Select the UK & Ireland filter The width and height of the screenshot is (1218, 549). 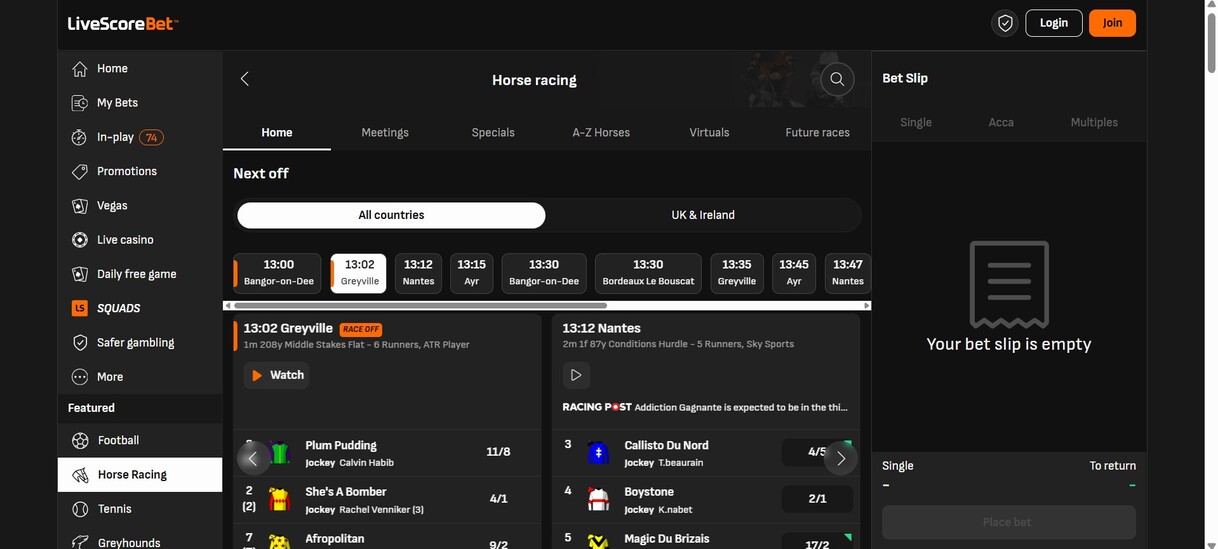703,215
